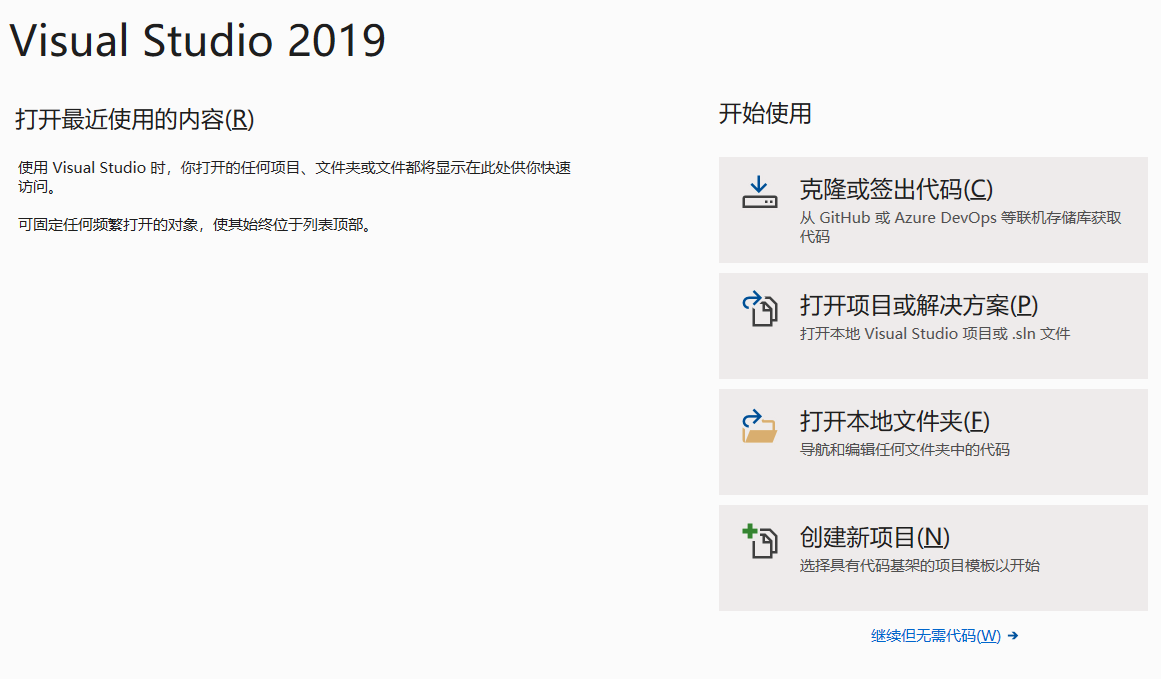Screen dimensions: 1161x679
Task: Click the open local folder icon
Action: 759,425
